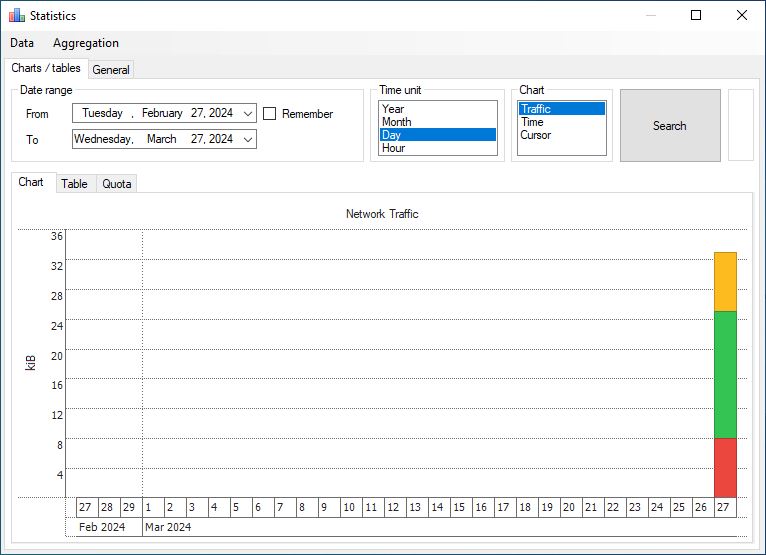Screen dimensions: 766x555
Task: Click day 26 on the chart axis
Action: coord(701,507)
